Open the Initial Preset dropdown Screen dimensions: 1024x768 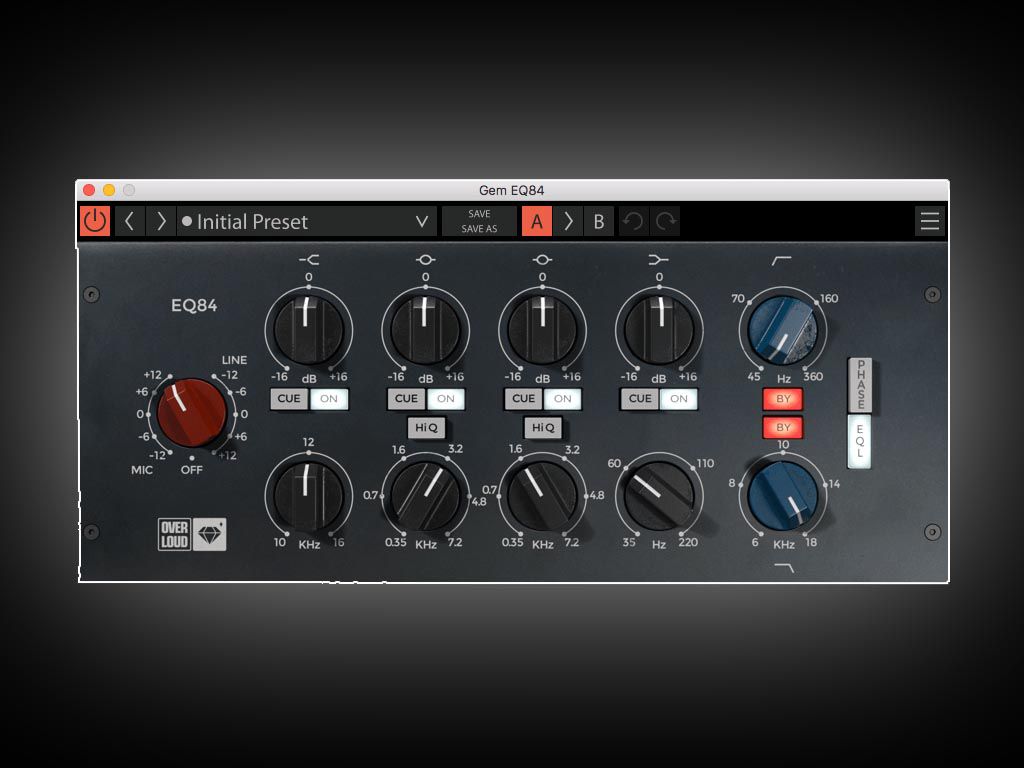coord(306,221)
